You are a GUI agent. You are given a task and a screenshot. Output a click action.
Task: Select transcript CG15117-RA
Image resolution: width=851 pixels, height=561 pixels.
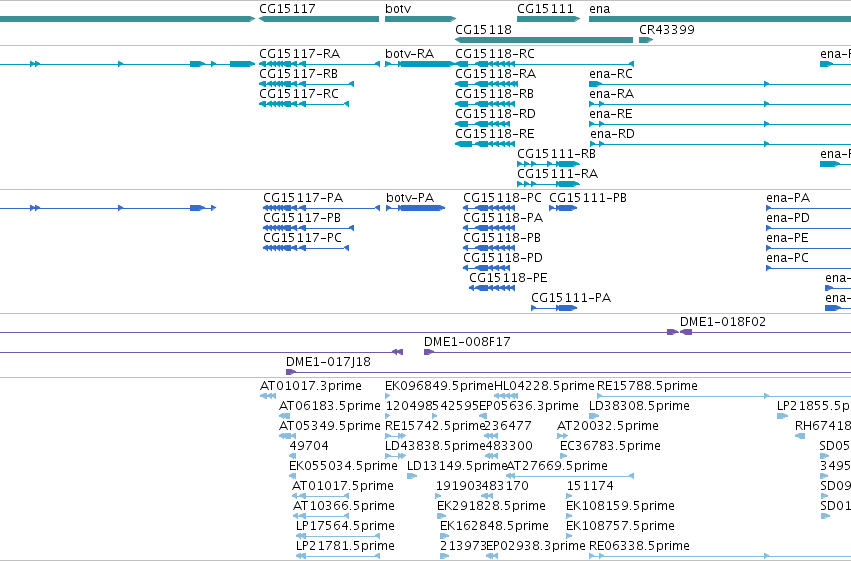point(319,64)
